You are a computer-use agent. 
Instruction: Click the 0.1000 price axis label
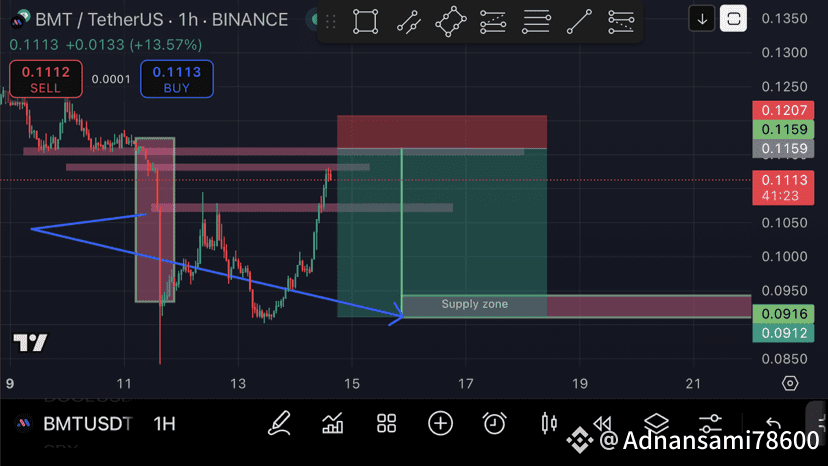coord(784,257)
